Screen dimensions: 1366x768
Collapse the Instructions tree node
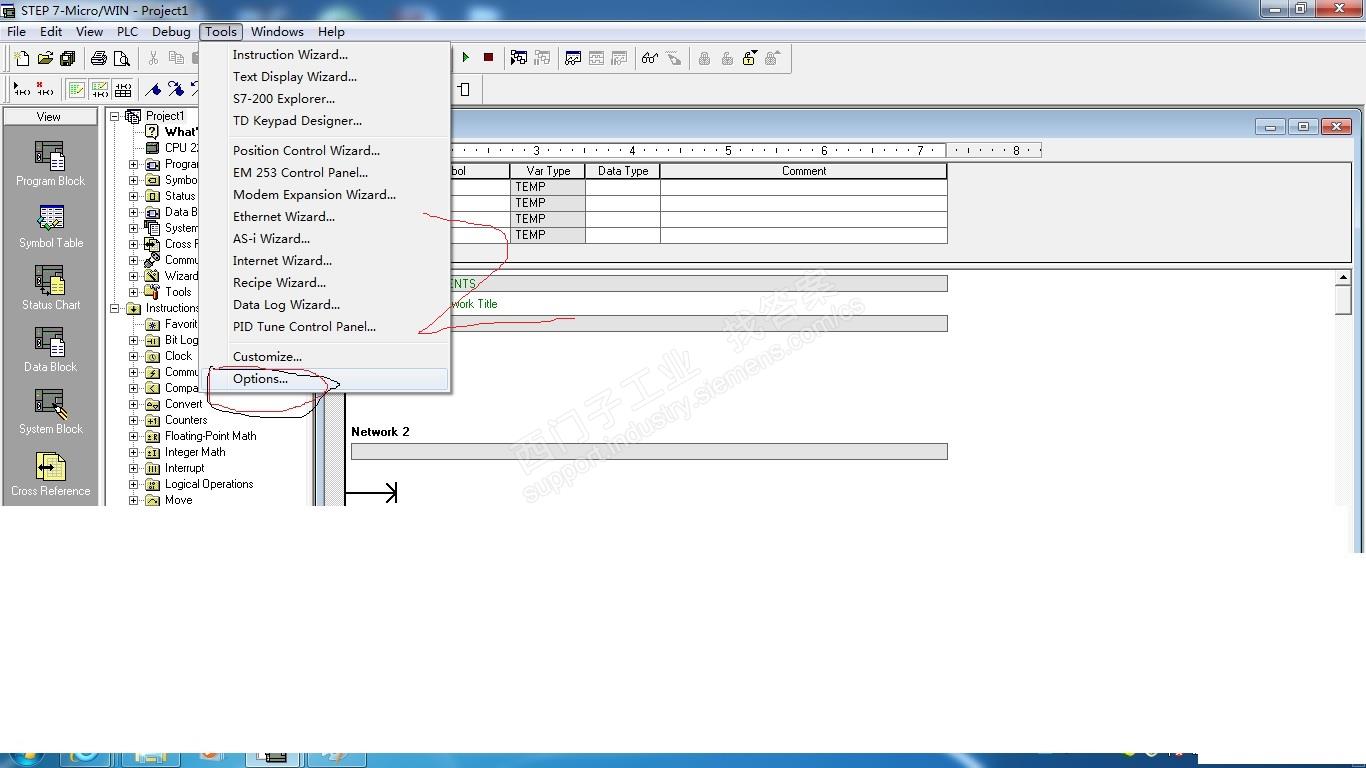[115, 308]
